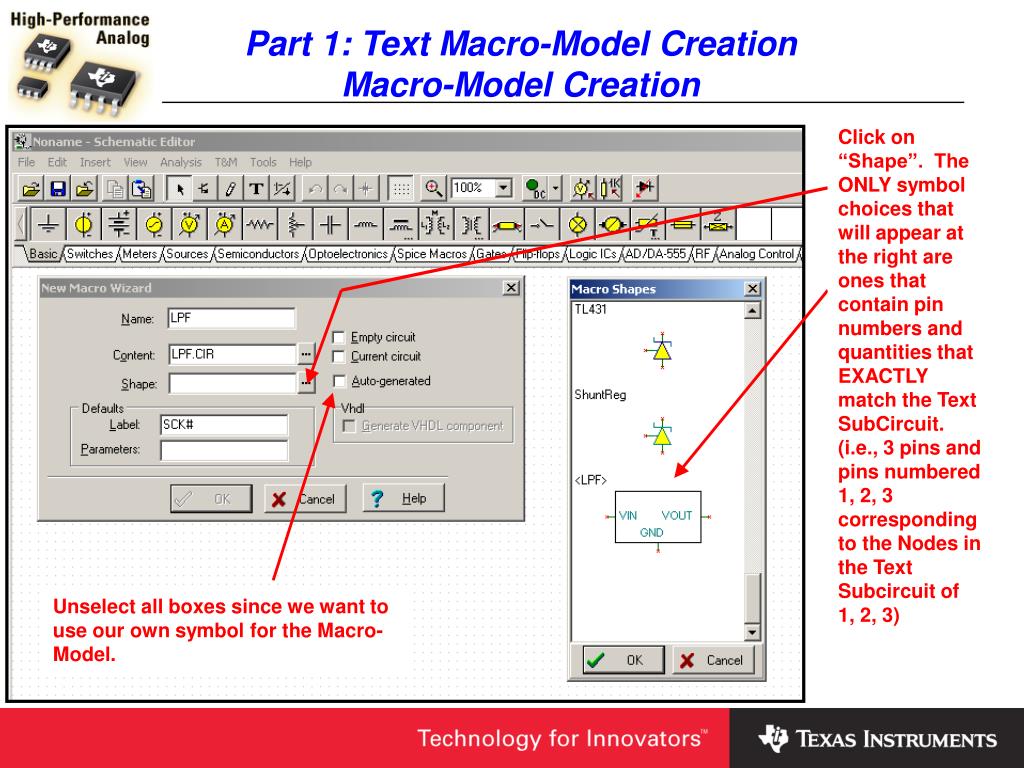Click Macro Shapes scrollbar up arrow
The height and width of the screenshot is (768, 1024).
(752, 310)
